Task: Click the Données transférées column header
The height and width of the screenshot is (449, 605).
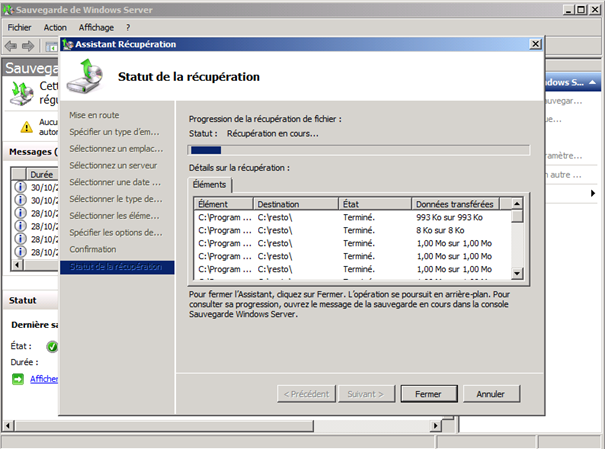Action: click(455, 204)
